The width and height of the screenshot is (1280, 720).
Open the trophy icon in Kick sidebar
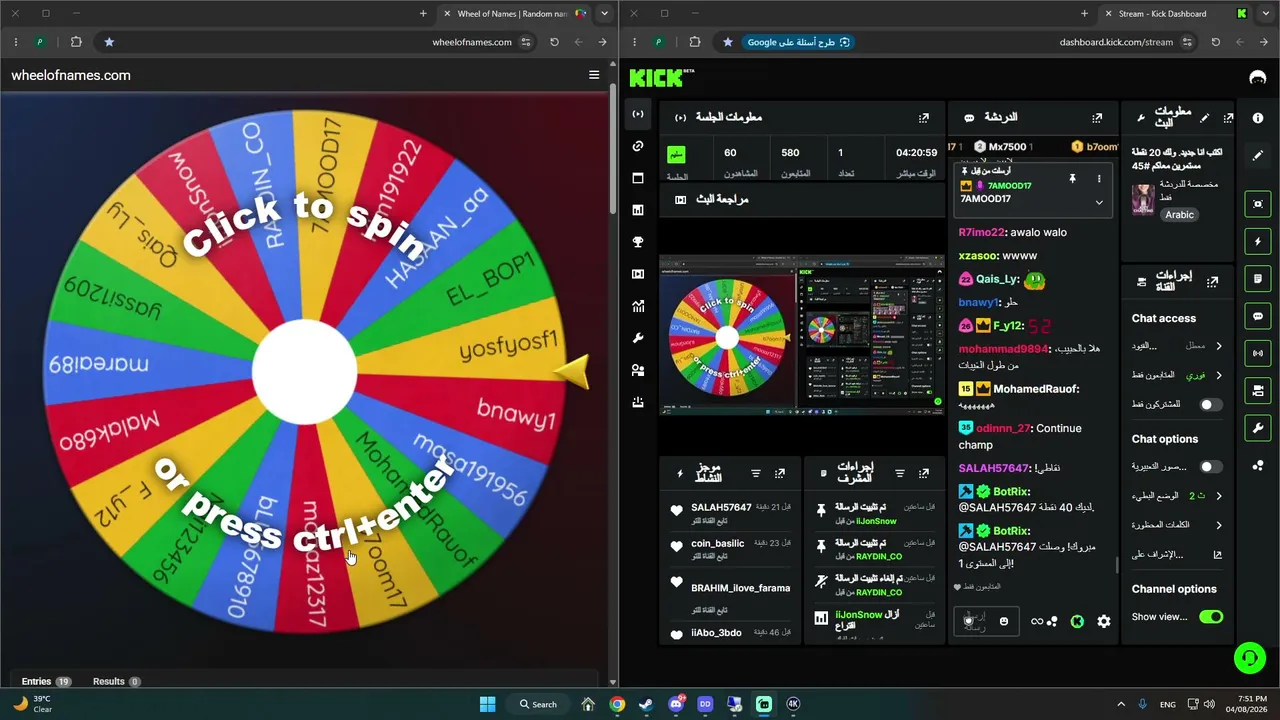(638, 242)
